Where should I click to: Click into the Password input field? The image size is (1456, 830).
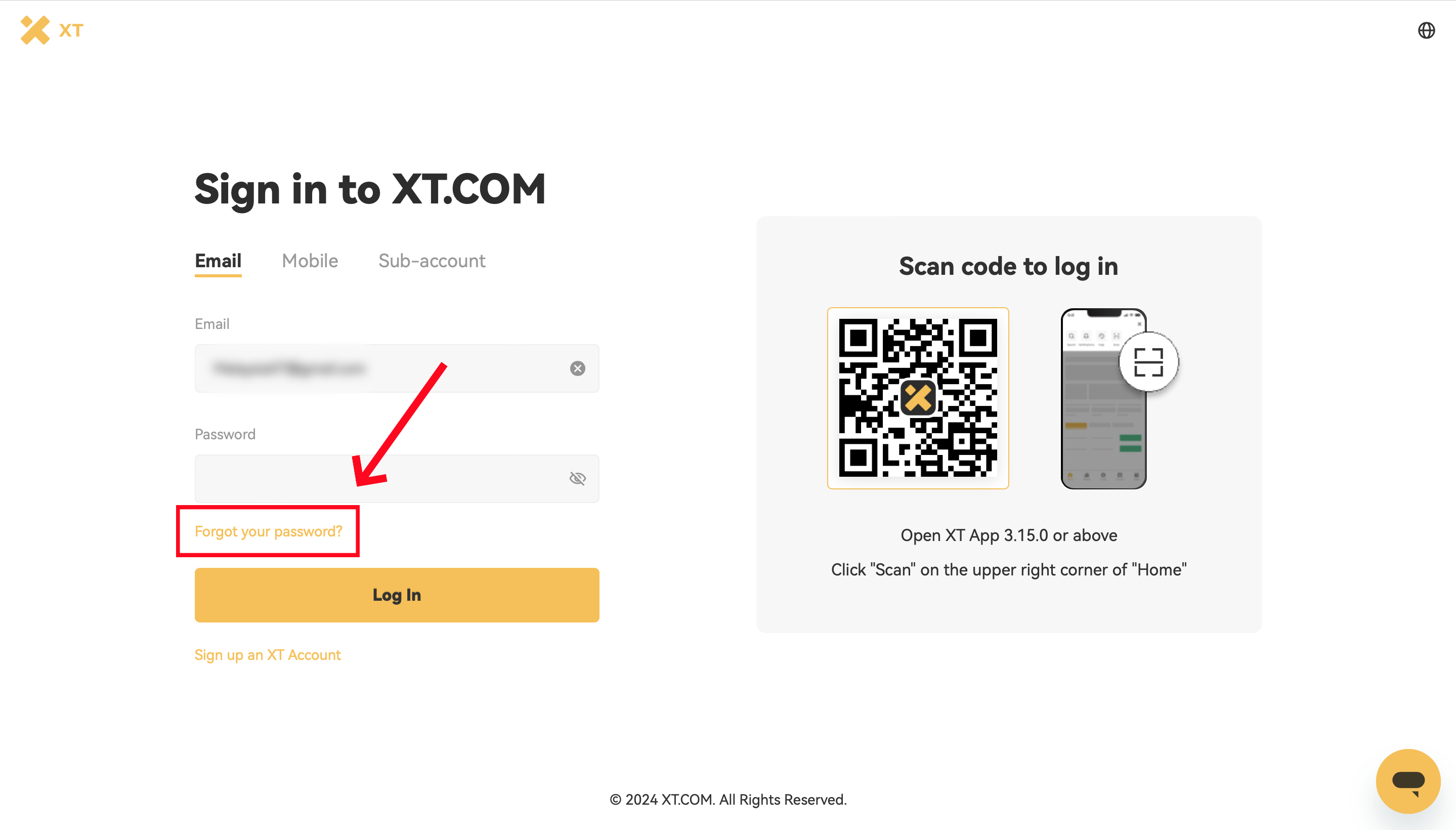(x=376, y=478)
